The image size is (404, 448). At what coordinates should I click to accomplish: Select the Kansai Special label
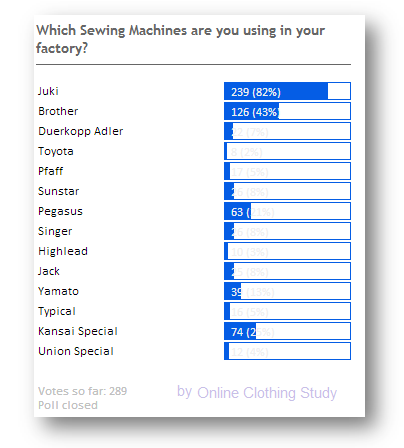tap(78, 331)
